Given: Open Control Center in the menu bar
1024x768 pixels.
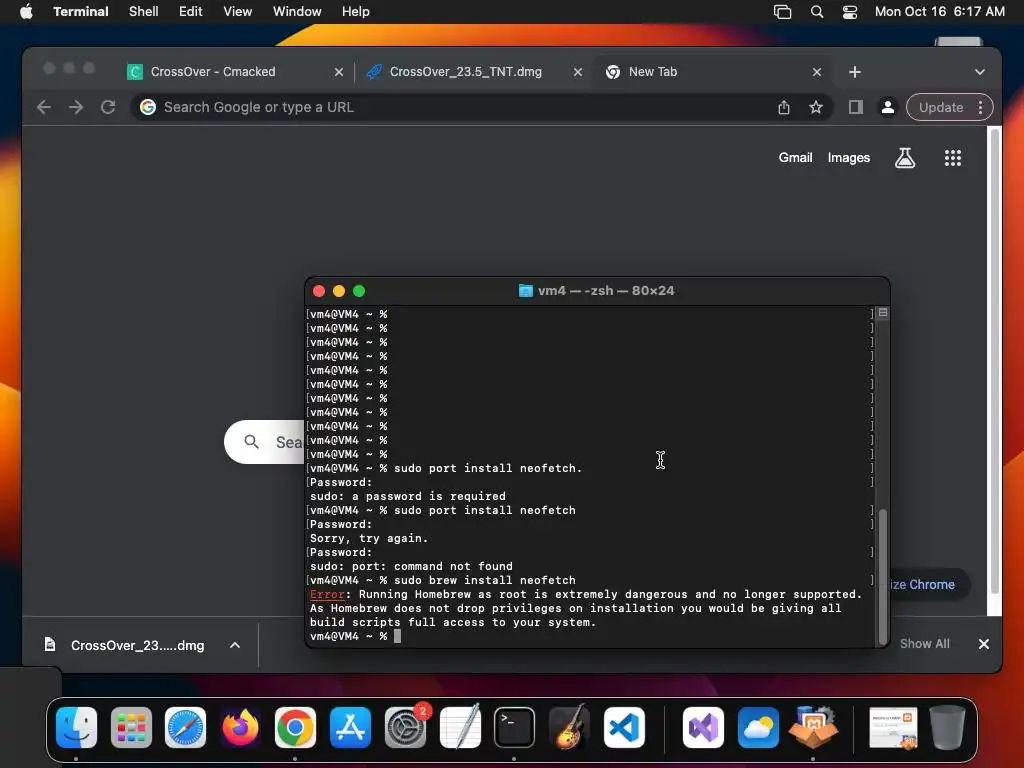Looking at the screenshot, I should click(x=850, y=12).
